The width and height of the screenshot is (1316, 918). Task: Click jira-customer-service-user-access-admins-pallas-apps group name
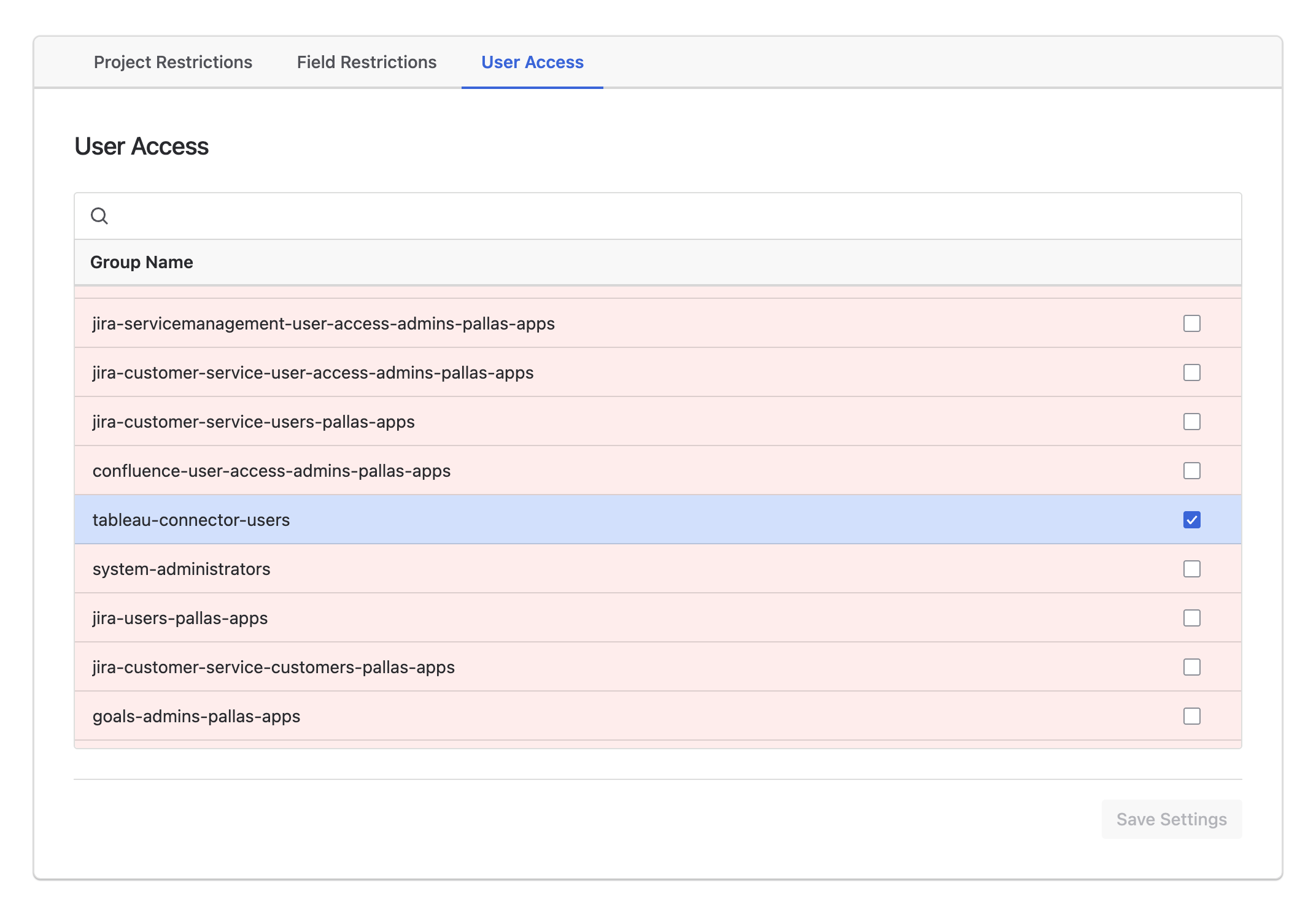click(x=313, y=372)
